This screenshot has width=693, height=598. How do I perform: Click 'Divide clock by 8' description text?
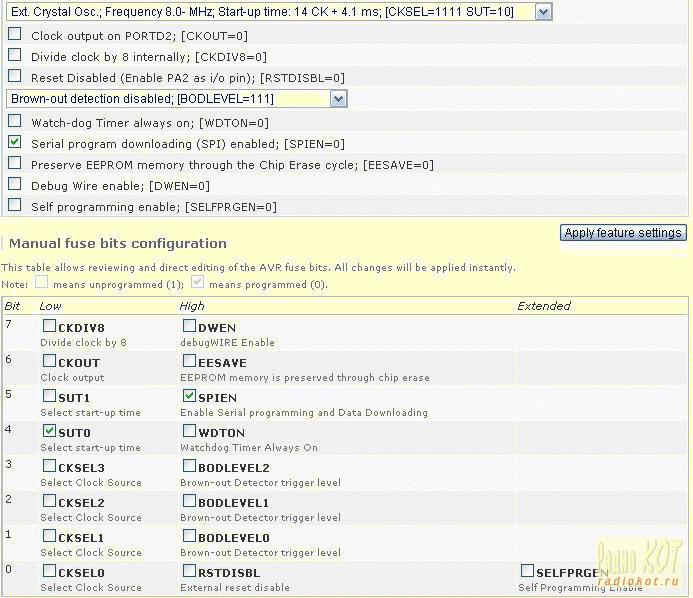pyautogui.click(x=84, y=343)
